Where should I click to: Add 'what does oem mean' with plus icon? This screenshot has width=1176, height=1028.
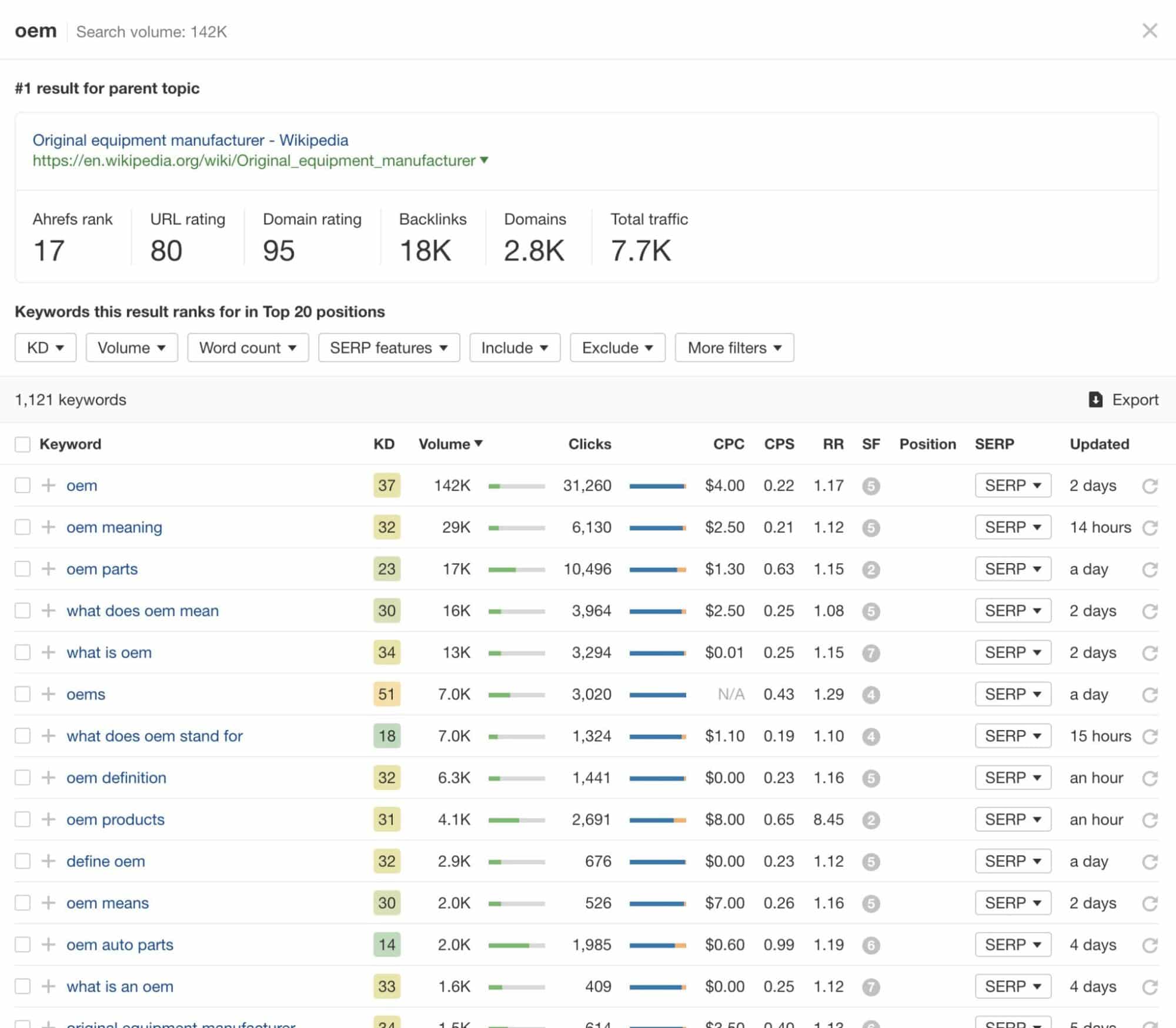[x=49, y=611]
